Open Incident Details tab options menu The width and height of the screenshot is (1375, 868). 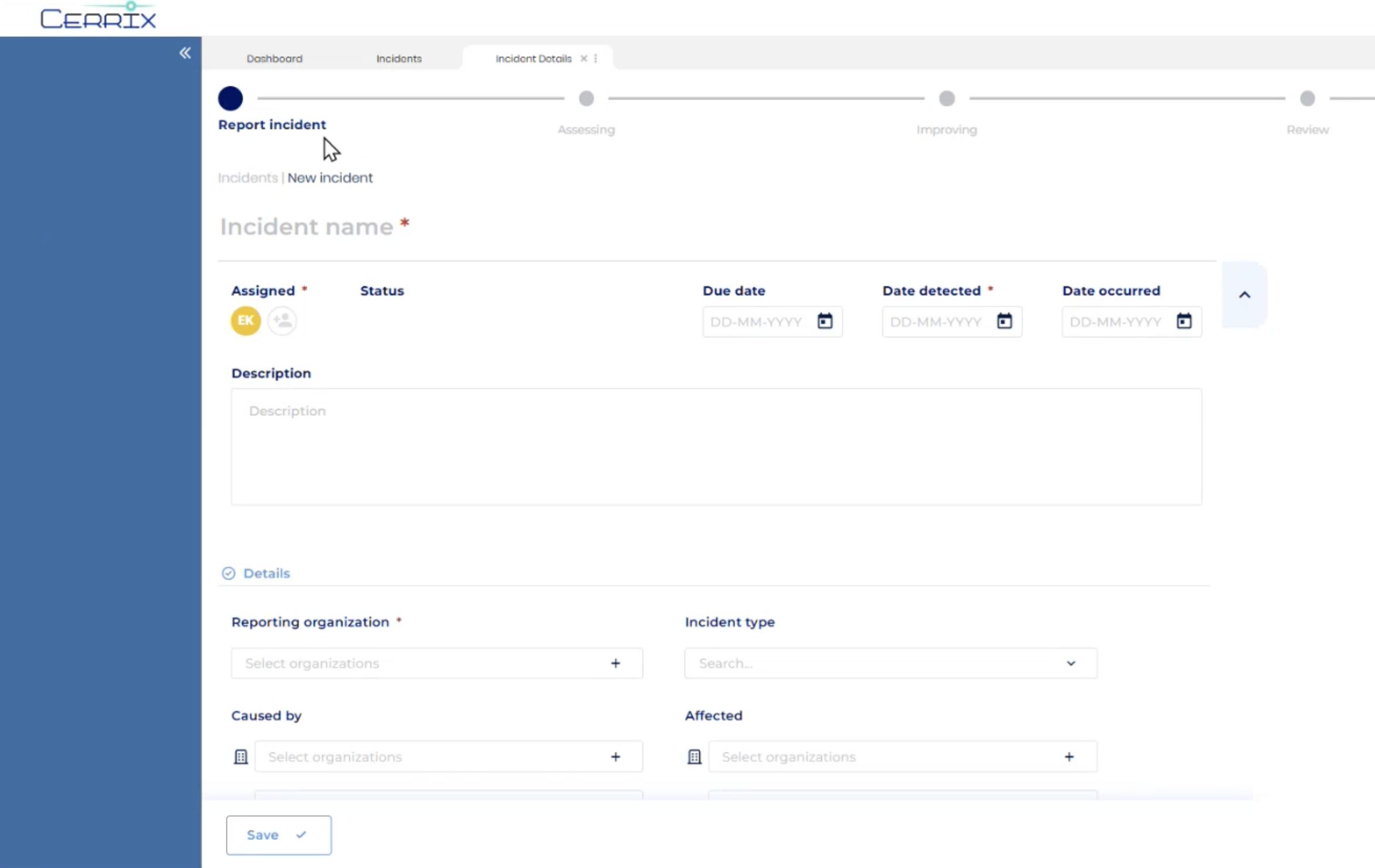click(595, 59)
